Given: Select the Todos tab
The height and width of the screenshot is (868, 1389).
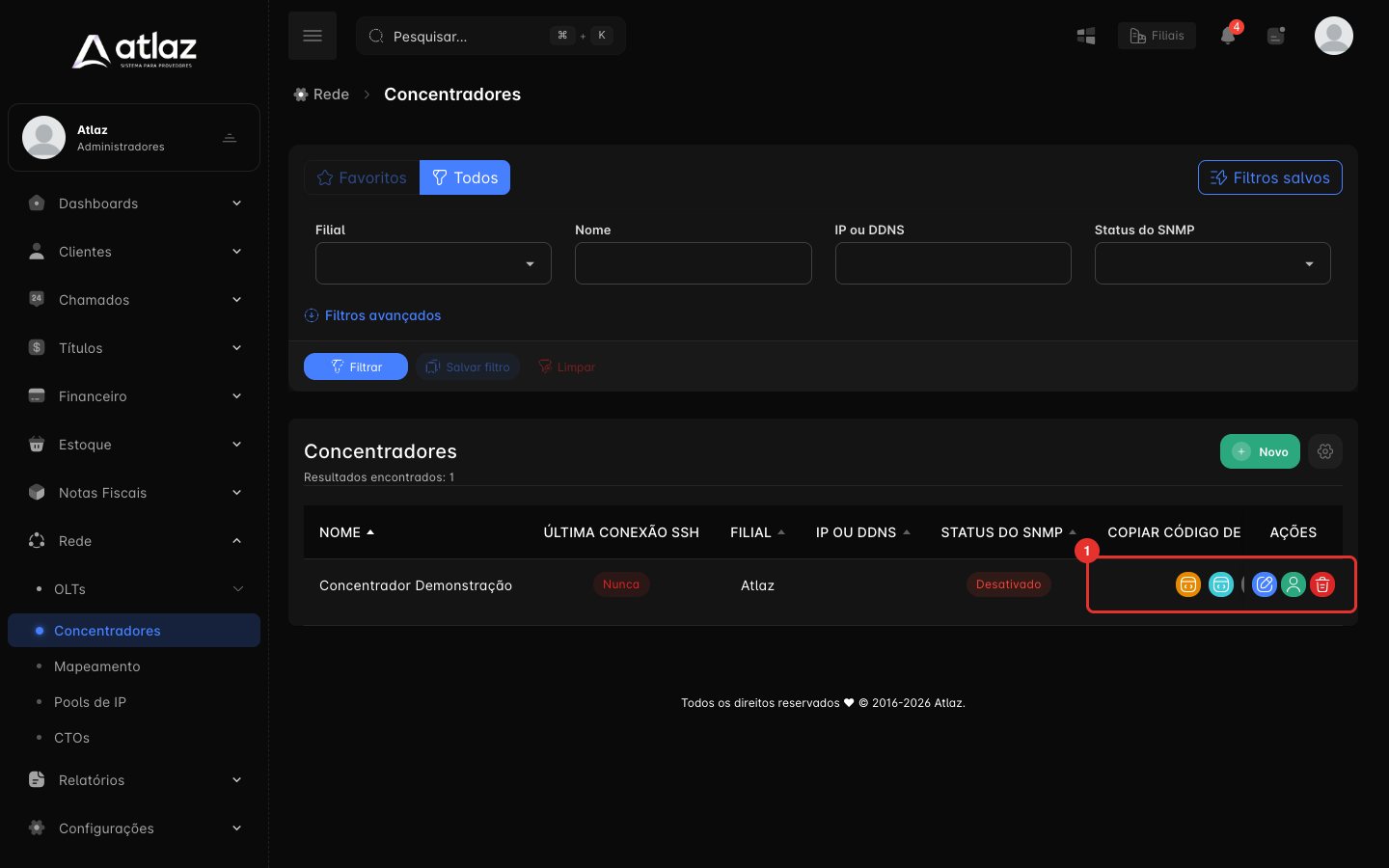Looking at the screenshot, I should [465, 177].
